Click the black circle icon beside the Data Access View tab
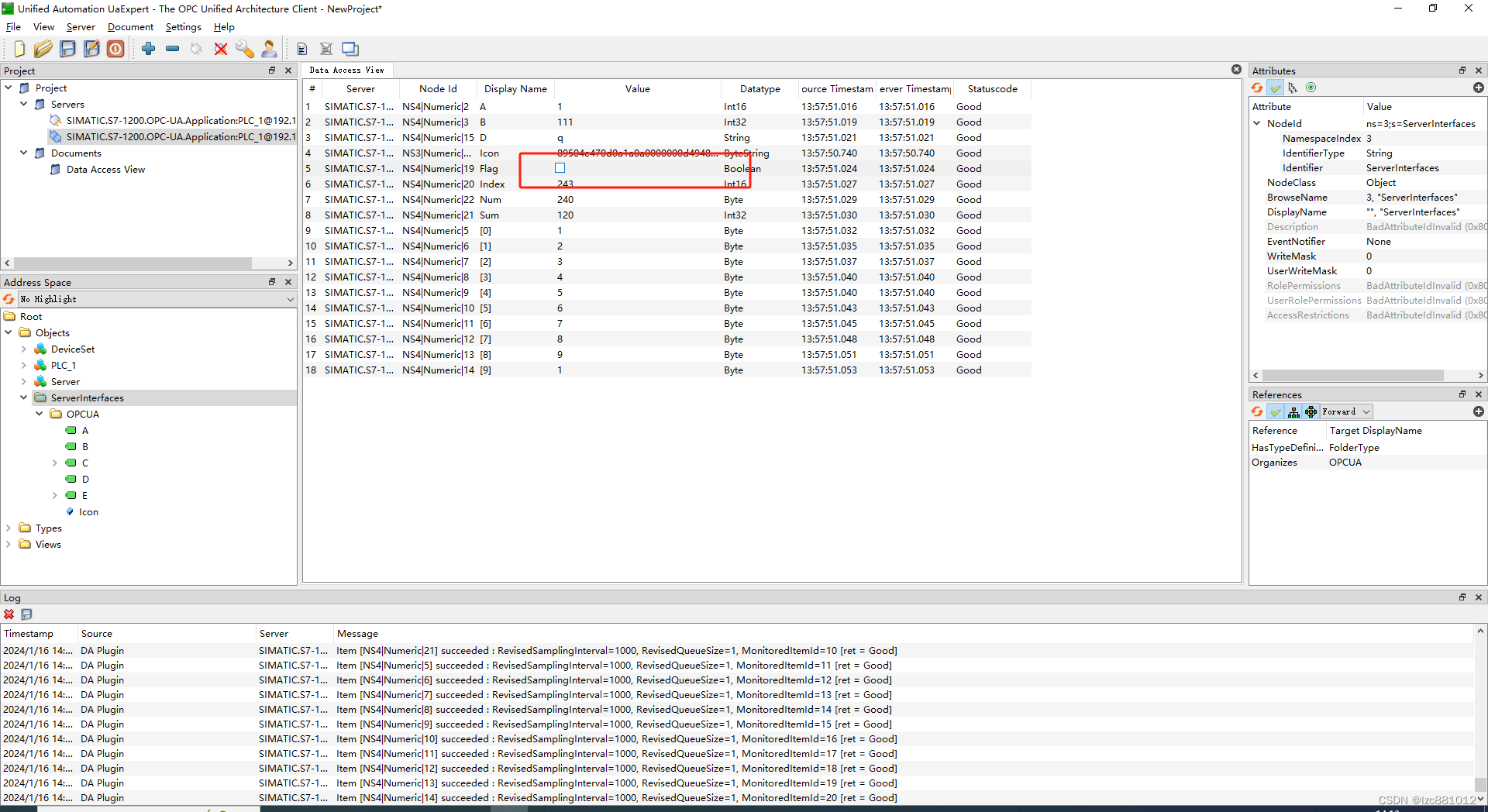The image size is (1488, 812). click(x=1236, y=70)
